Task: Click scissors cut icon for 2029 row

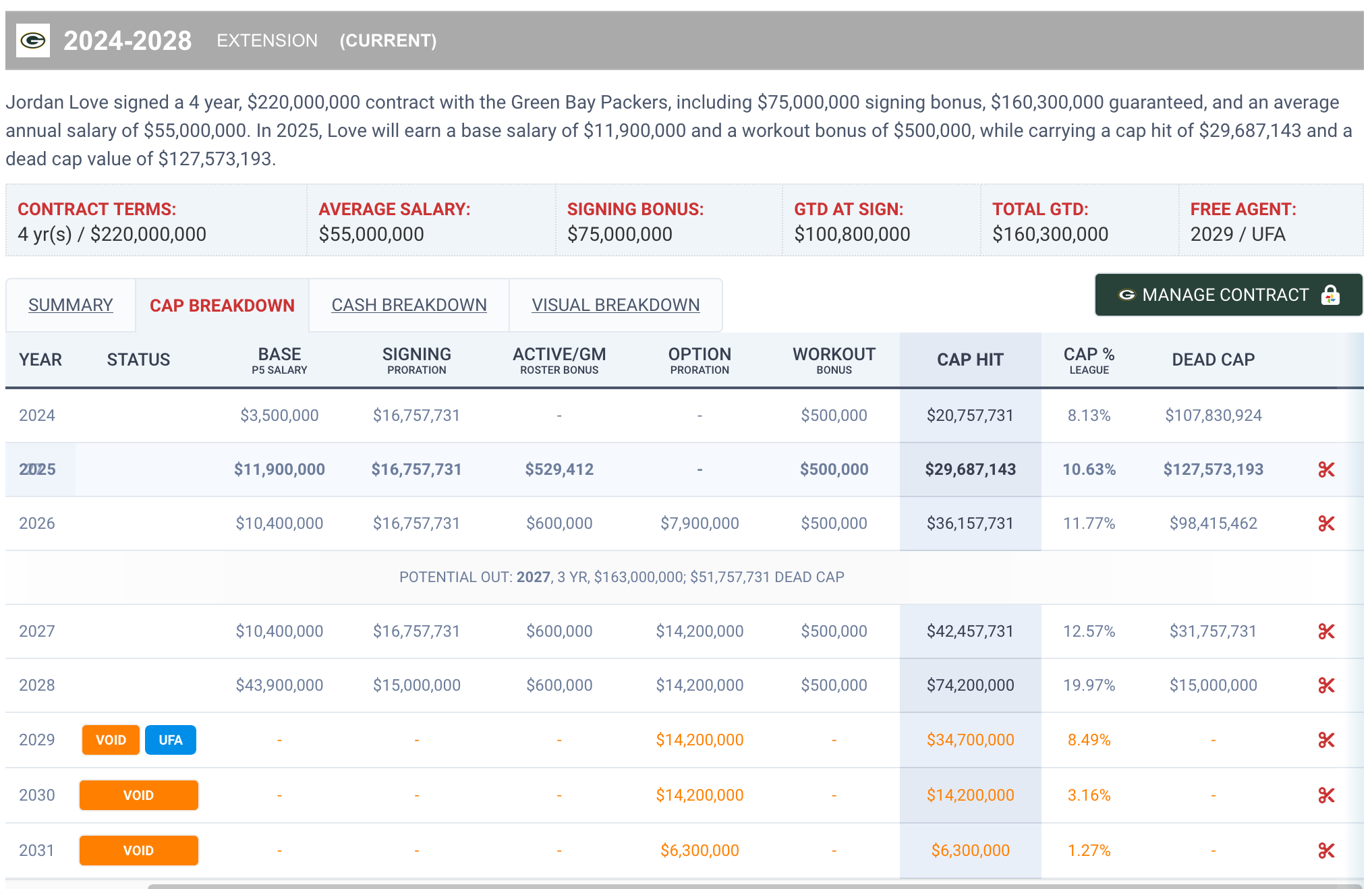Action: click(x=1326, y=740)
